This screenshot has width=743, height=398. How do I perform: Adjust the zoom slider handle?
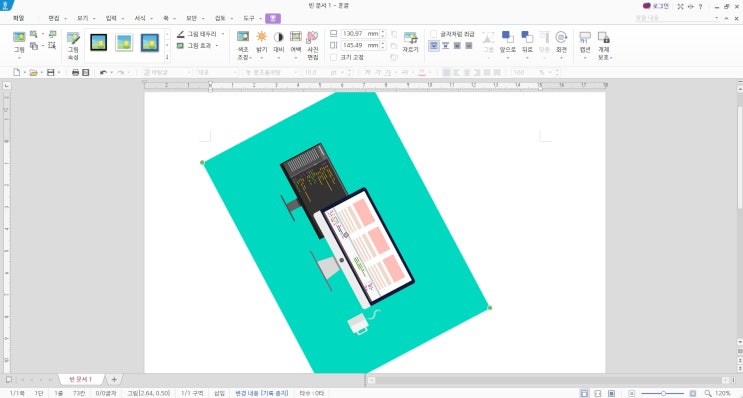click(x=663, y=393)
